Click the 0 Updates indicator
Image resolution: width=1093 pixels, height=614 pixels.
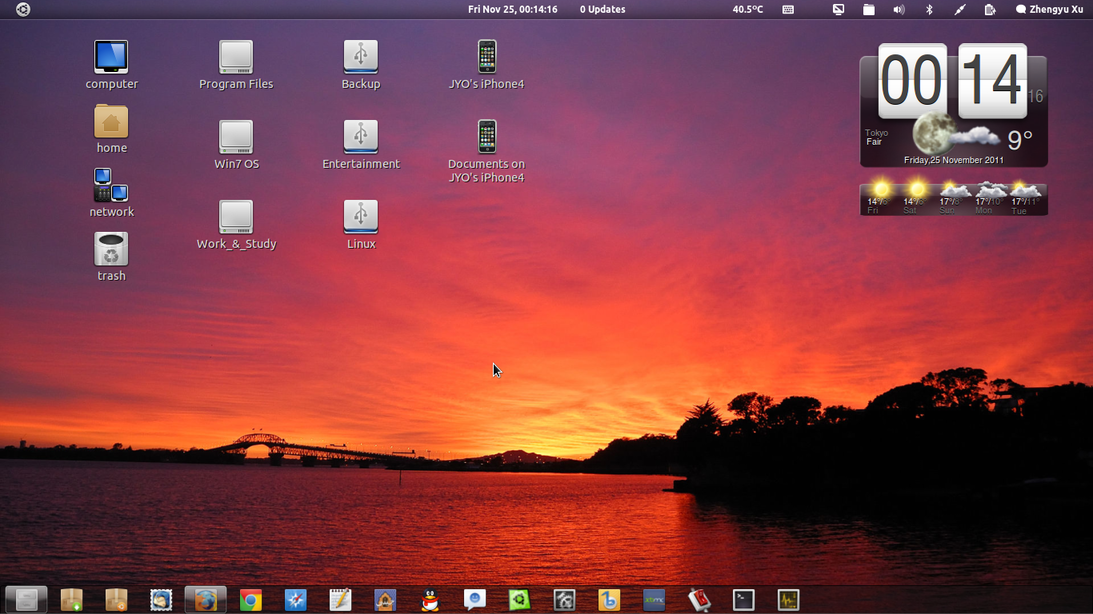(x=602, y=9)
